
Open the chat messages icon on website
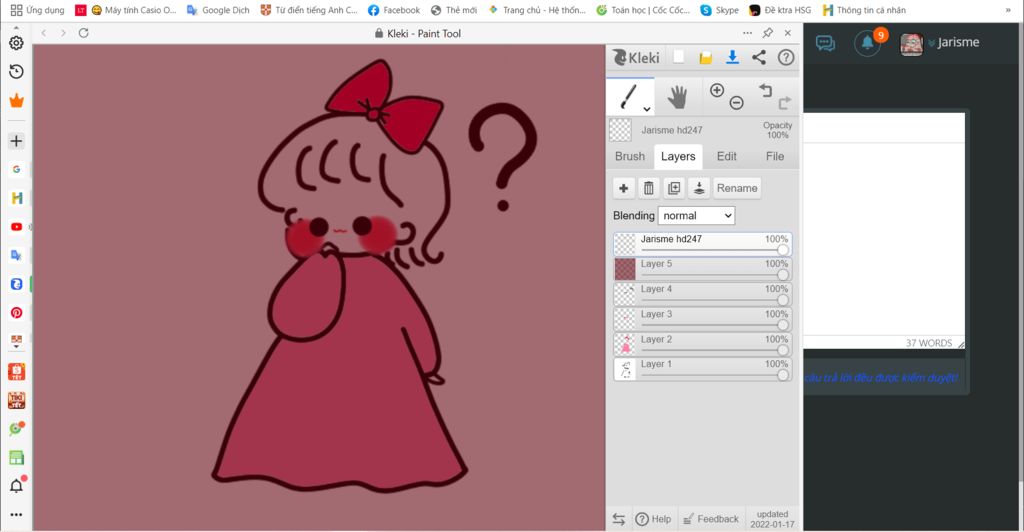(x=825, y=44)
